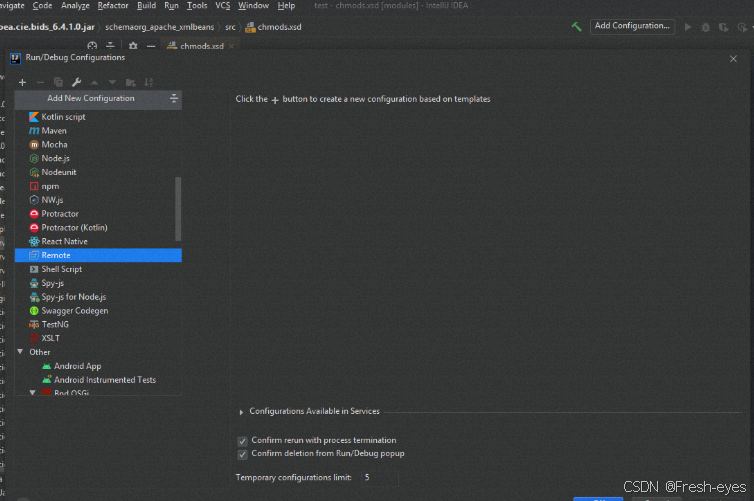Open the Help menu
The image size is (754, 501).
pyautogui.click(x=286, y=6)
